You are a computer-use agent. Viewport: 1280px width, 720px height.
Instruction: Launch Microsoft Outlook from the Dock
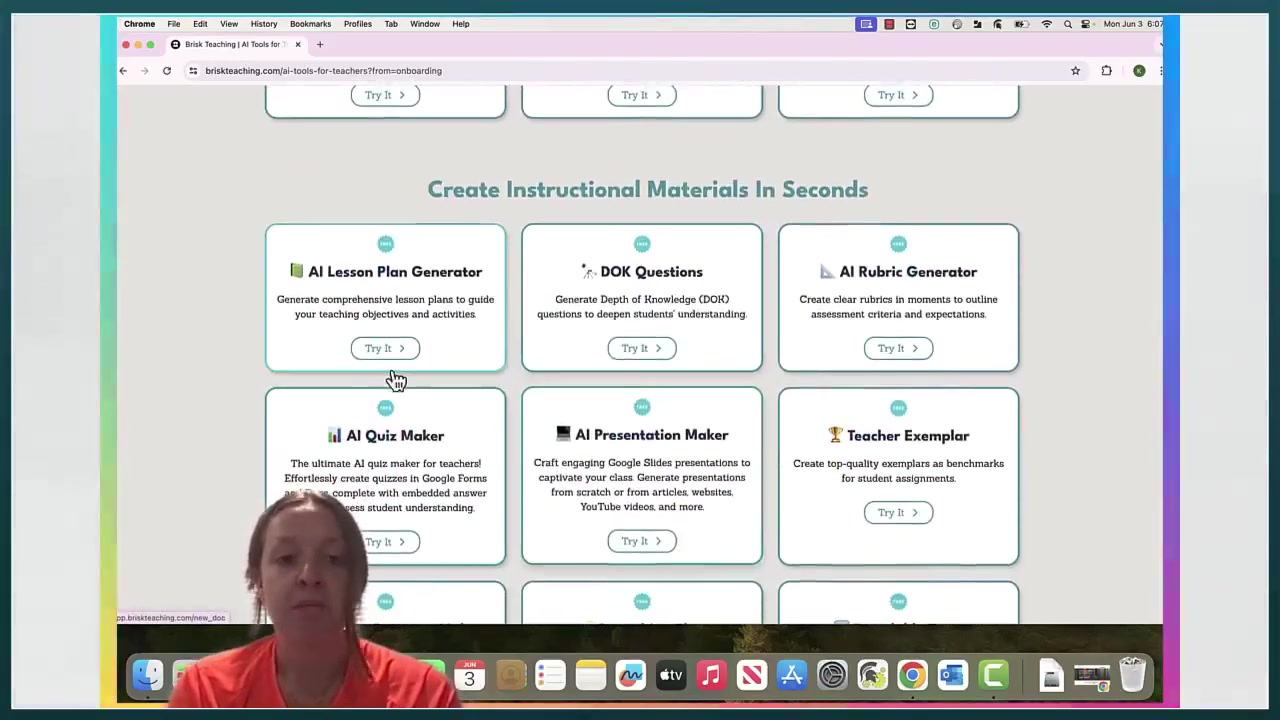951,675
